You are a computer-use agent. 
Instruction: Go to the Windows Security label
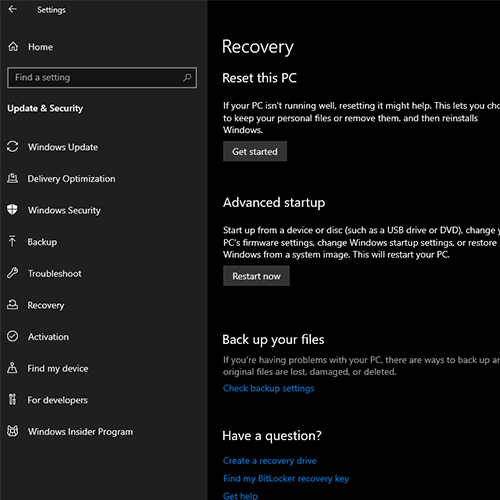(x=64, y=210)
